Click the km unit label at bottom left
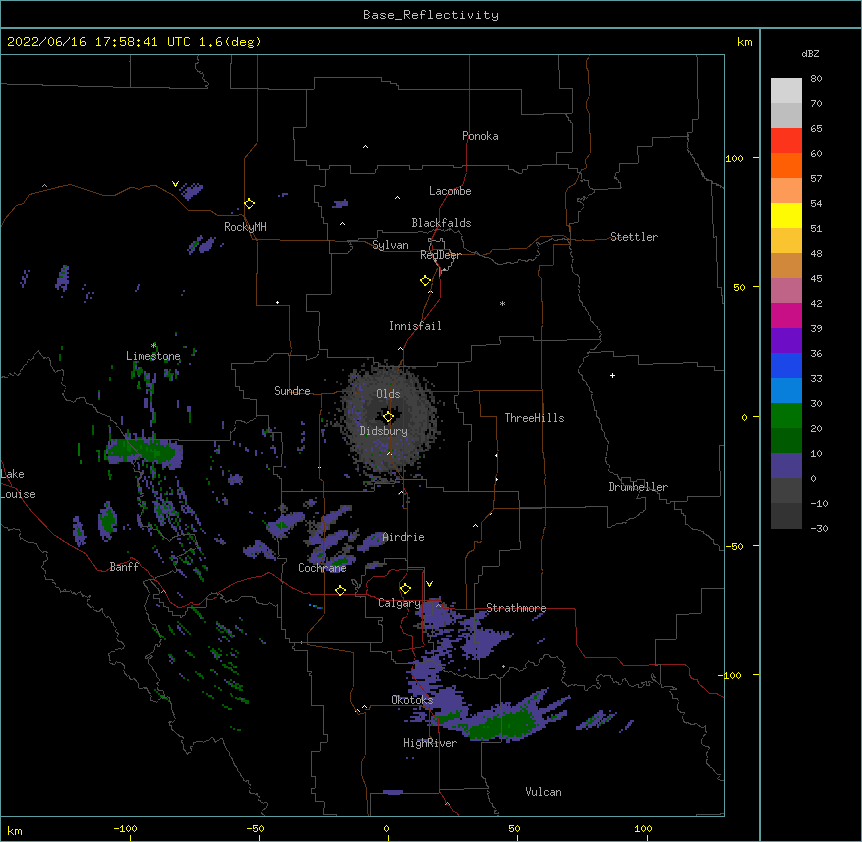This screenshot has width=862, height=842. 15,830
